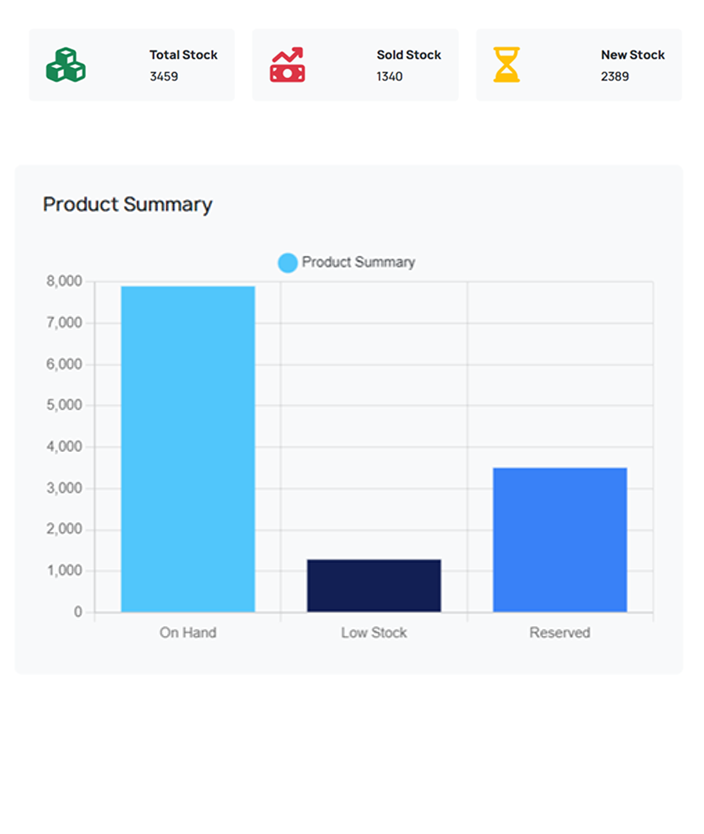
Task: Click the 8,000 y-axis tick label
Action: click(x=64, y=282)
